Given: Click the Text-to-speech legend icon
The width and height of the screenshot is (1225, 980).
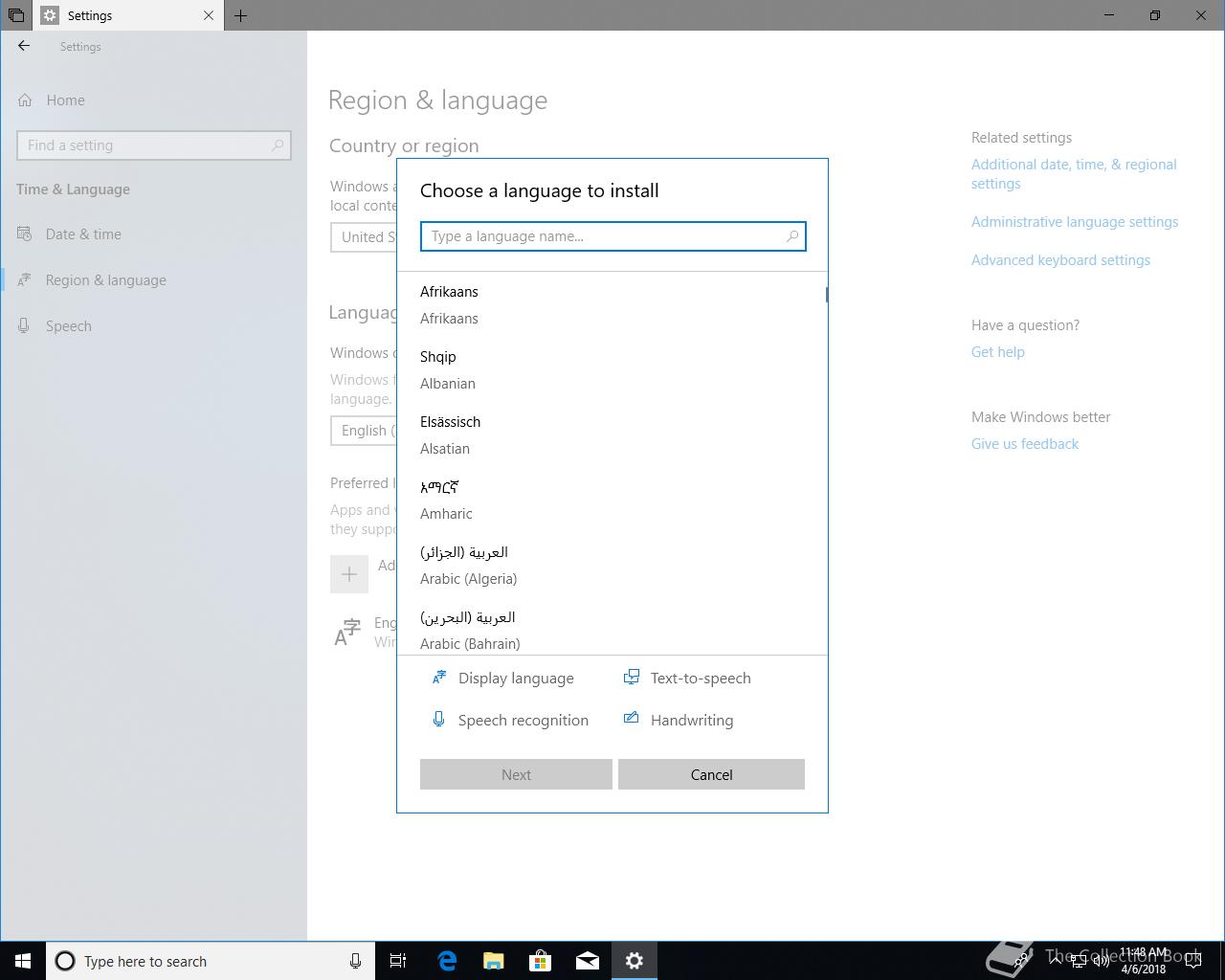Looking at the screenshot, I should 631,678.
